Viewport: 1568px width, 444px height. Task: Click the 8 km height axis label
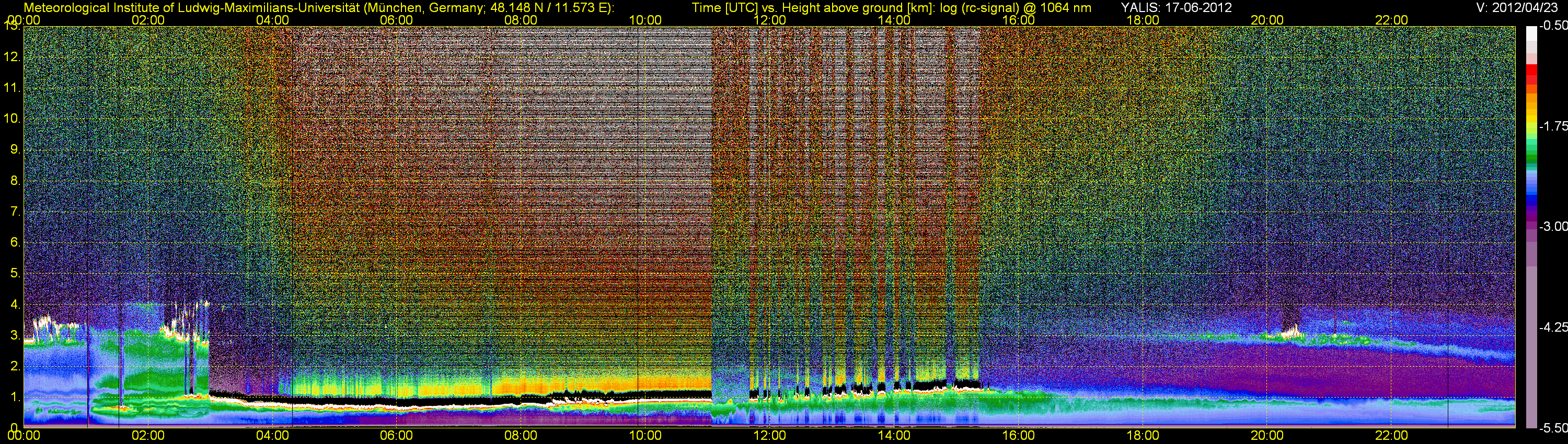[x=15, y=181]
